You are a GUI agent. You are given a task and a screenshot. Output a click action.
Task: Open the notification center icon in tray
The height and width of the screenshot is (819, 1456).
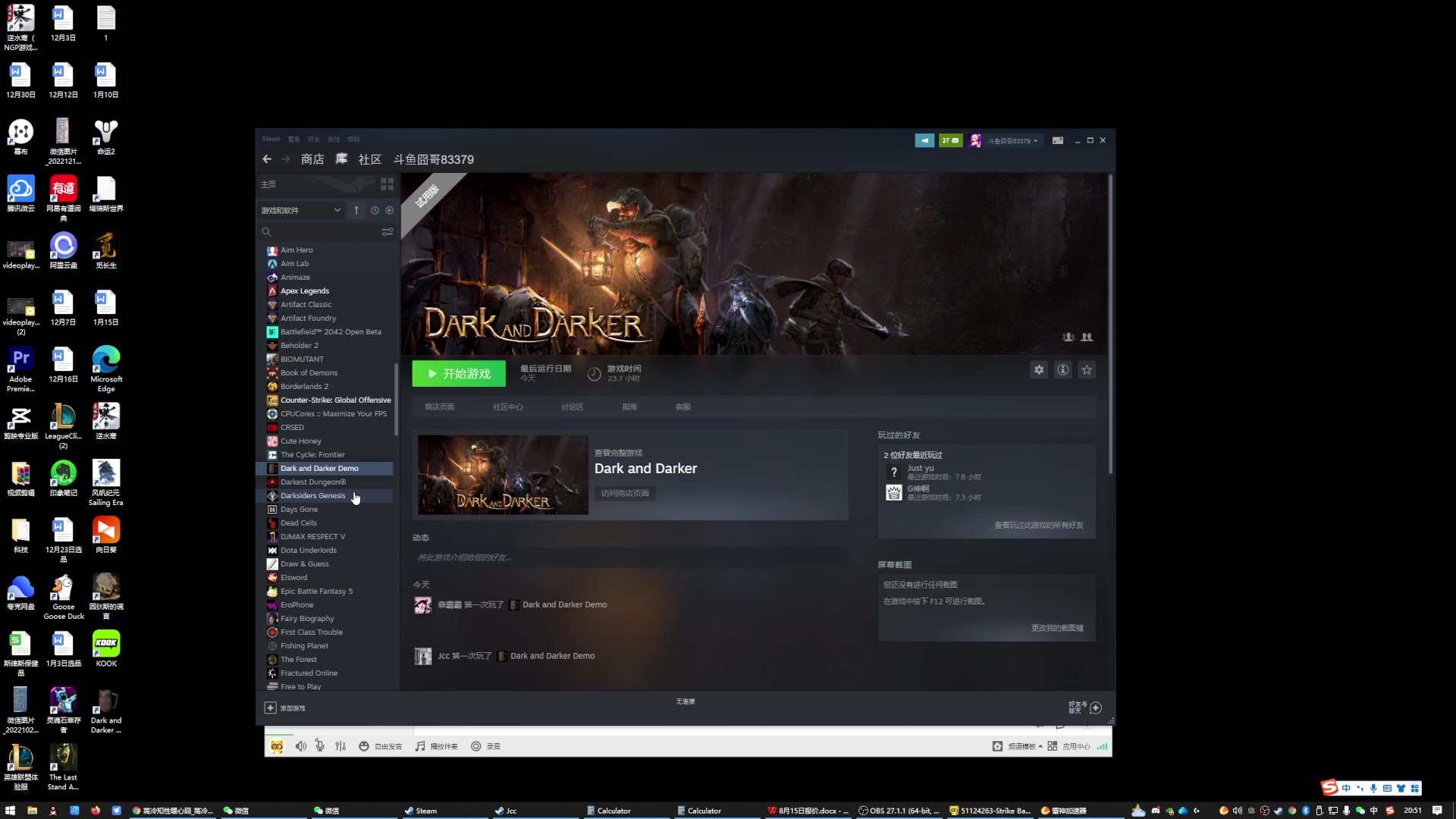(1437, 810)
